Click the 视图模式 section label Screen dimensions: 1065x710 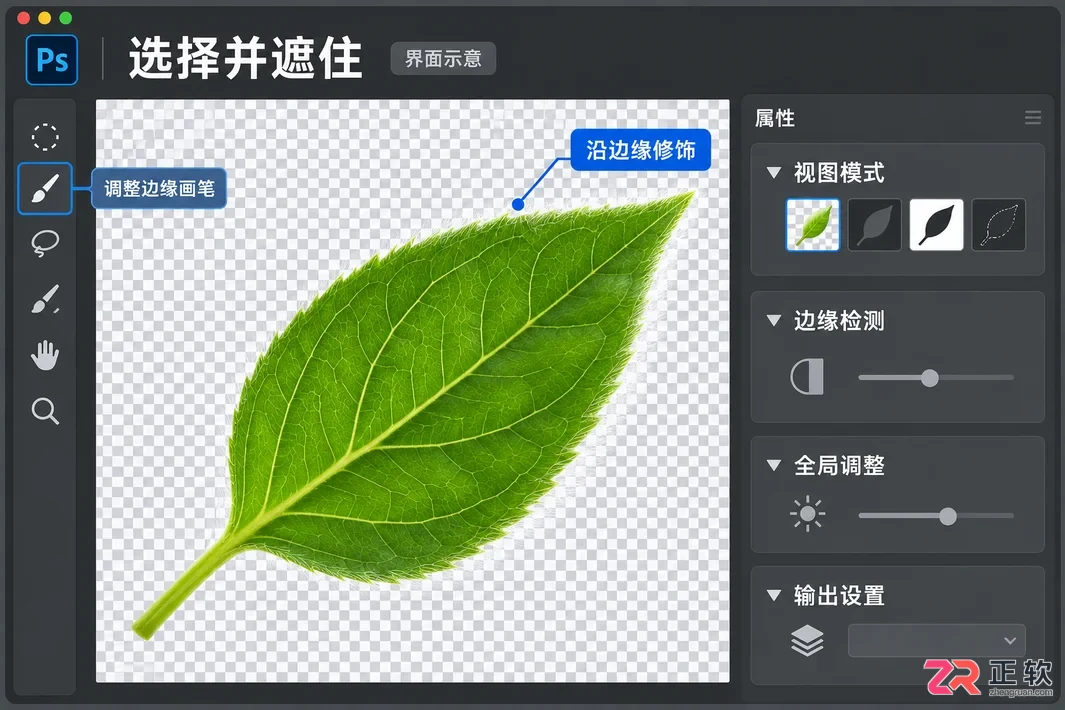pos(839,173)
